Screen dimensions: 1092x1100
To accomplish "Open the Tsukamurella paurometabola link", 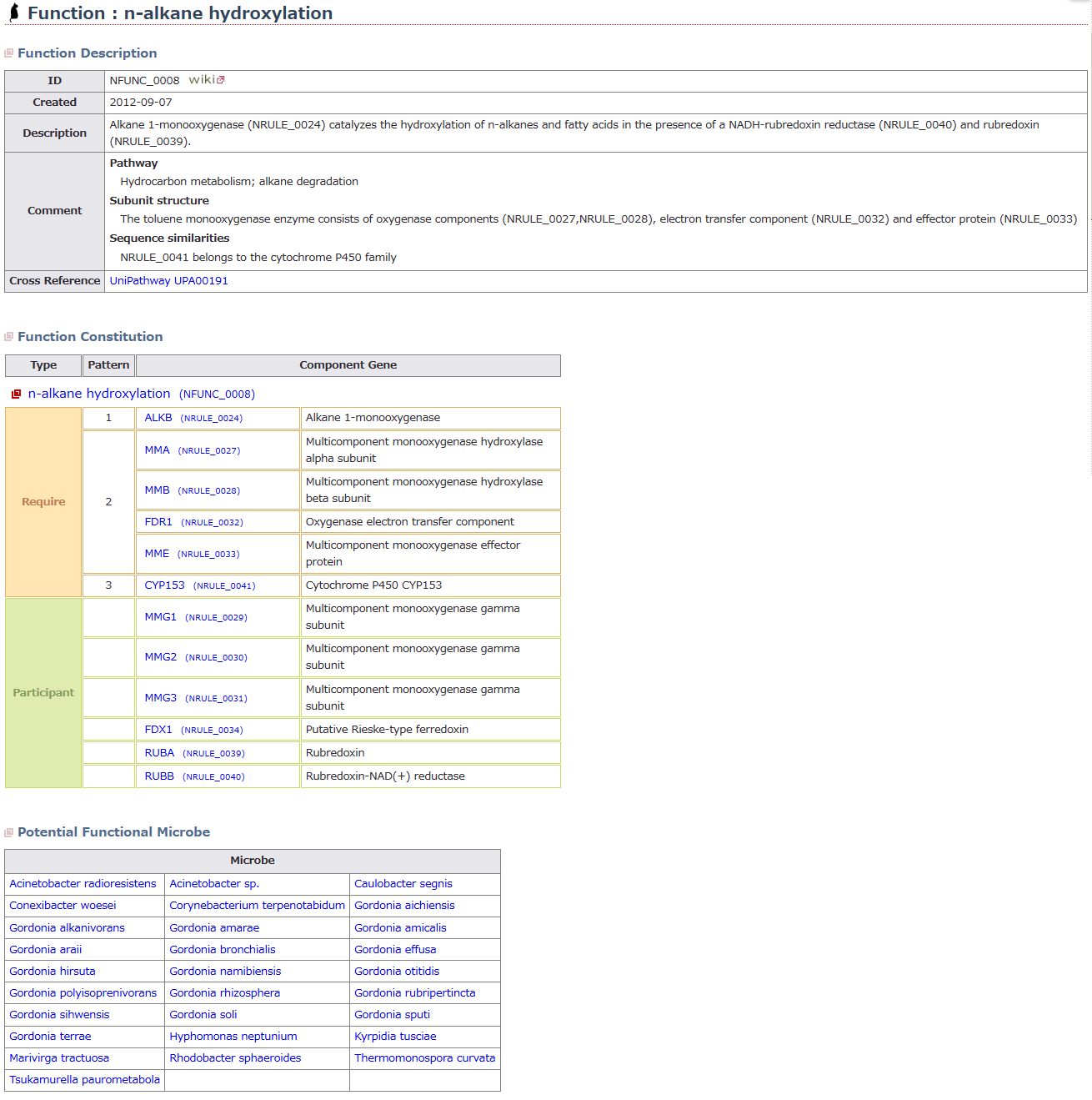I will click(x=84, y=1080).
